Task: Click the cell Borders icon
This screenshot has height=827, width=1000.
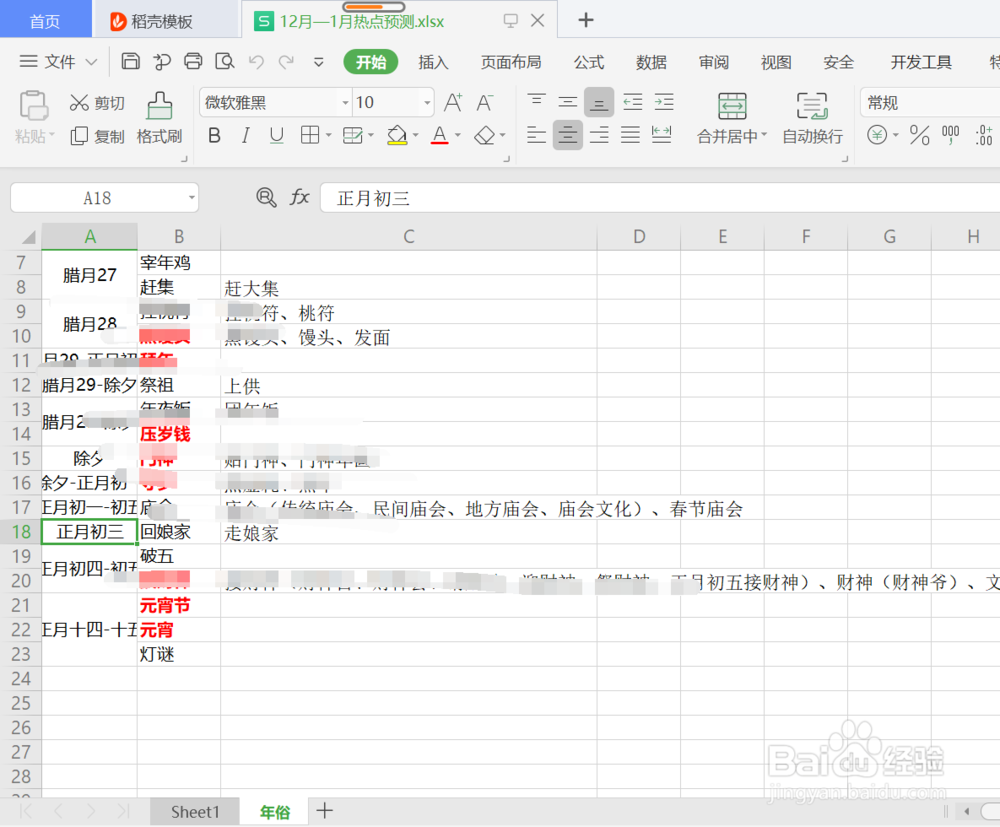Action: 310,135
